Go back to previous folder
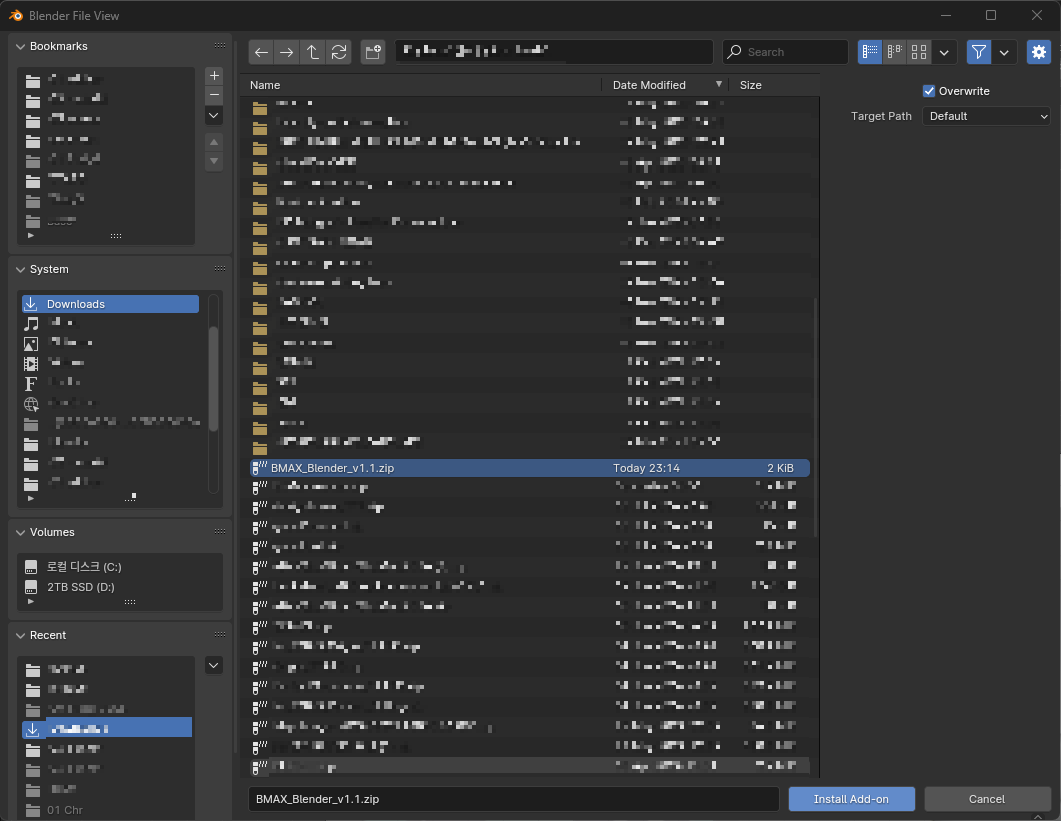 coord(261,52)
